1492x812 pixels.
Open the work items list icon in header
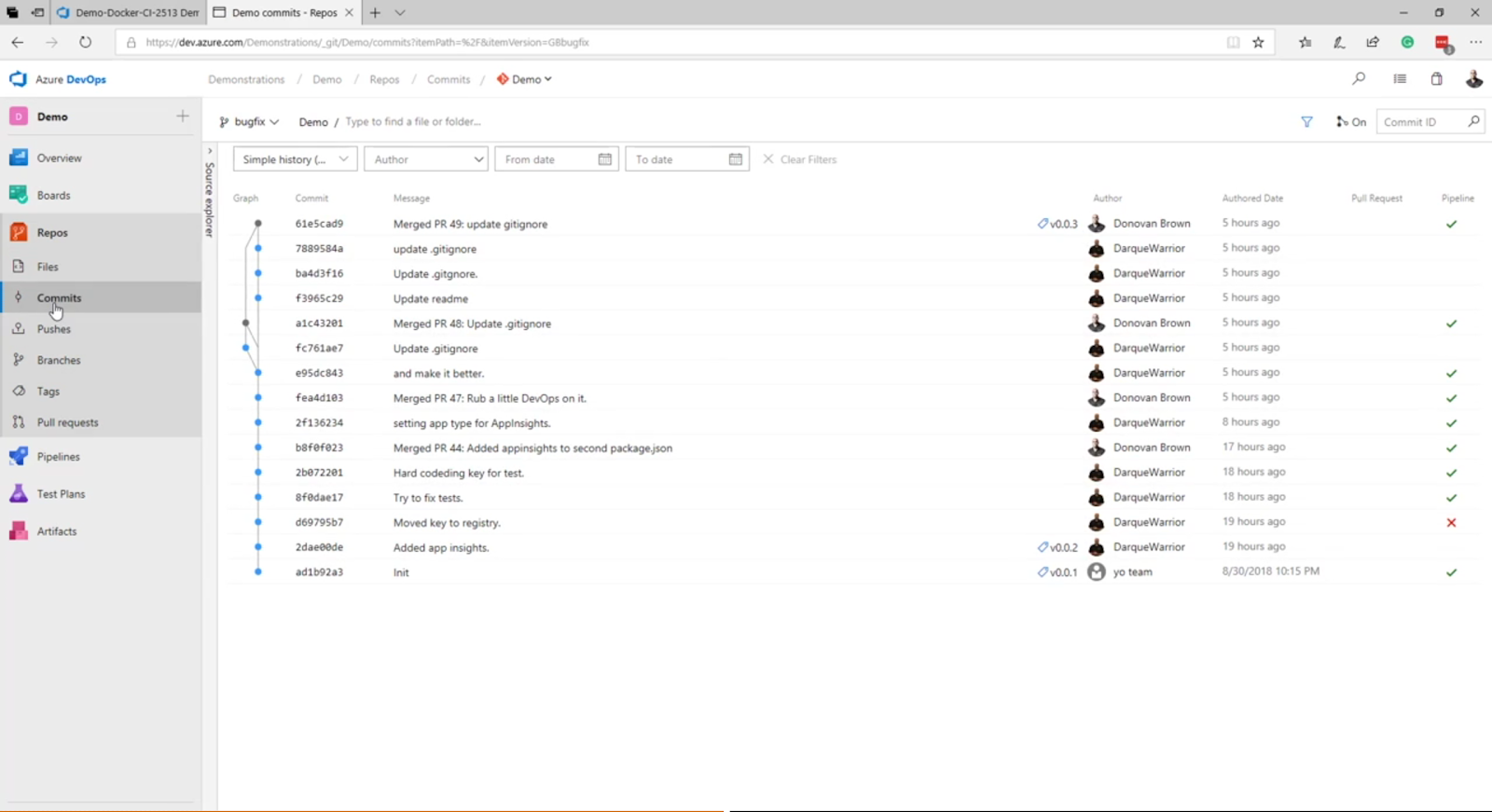1400,79
